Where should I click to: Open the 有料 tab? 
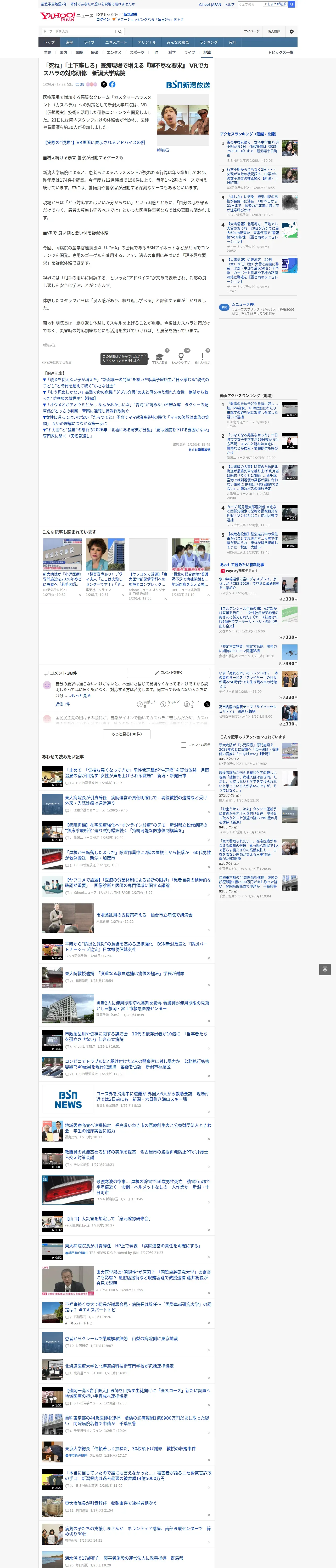(232, 42)
